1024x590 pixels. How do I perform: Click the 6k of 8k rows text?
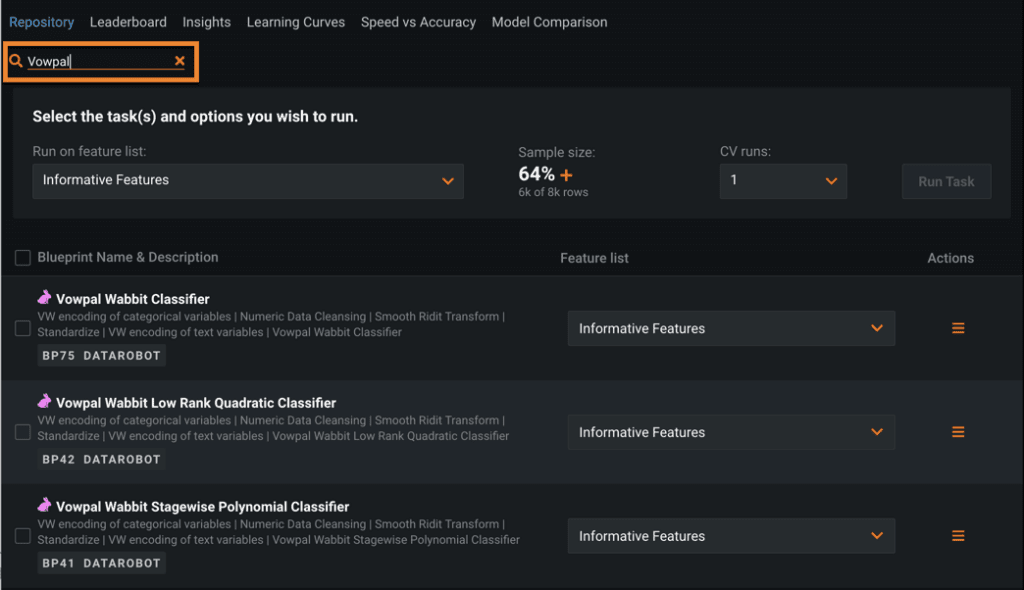point(553,192)
